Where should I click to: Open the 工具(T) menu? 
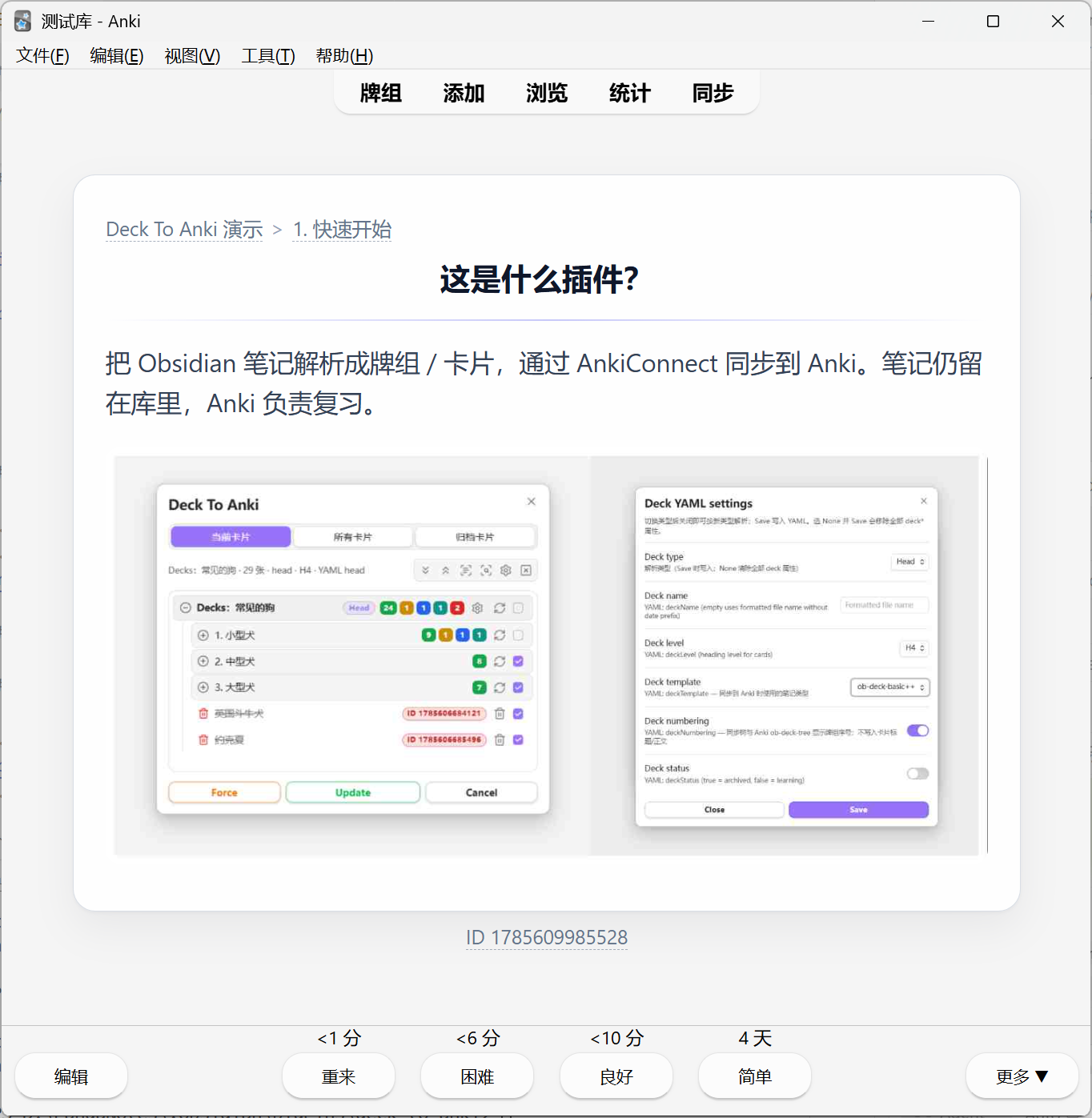[x=268, y=56]
